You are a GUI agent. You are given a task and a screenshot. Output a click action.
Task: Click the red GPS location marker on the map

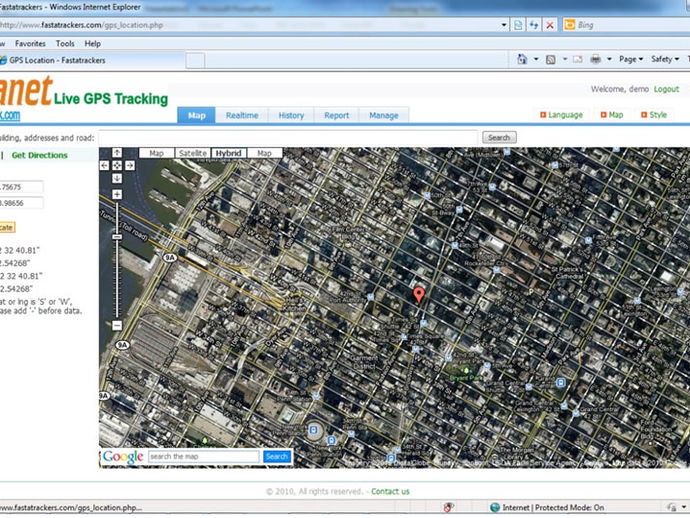pos(419,295)
